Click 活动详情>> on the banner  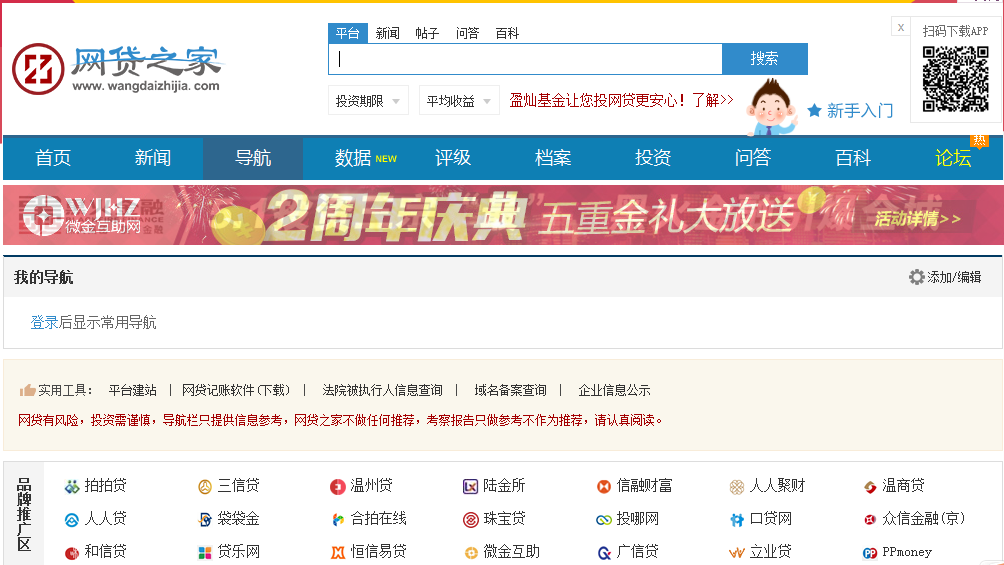click(x=918, y=218)
